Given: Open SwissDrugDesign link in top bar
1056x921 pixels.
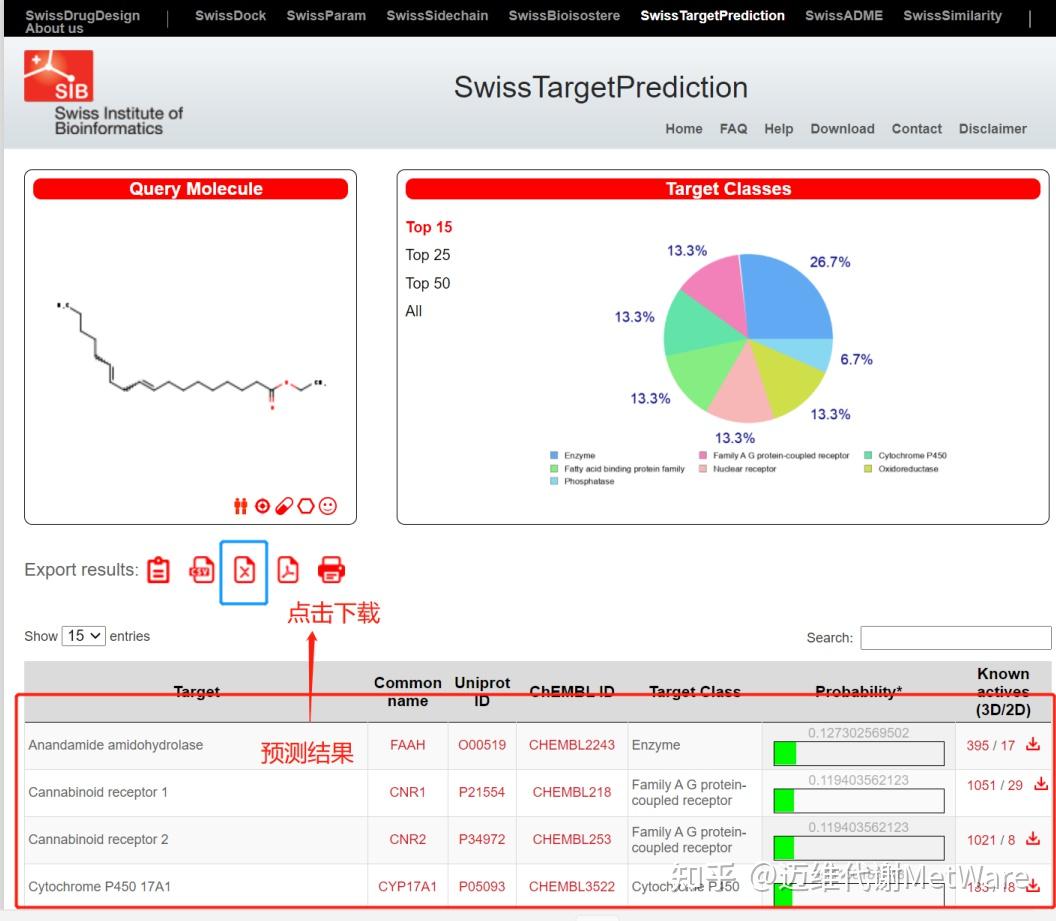Looking at the screenshot, I should coord(83,15).
